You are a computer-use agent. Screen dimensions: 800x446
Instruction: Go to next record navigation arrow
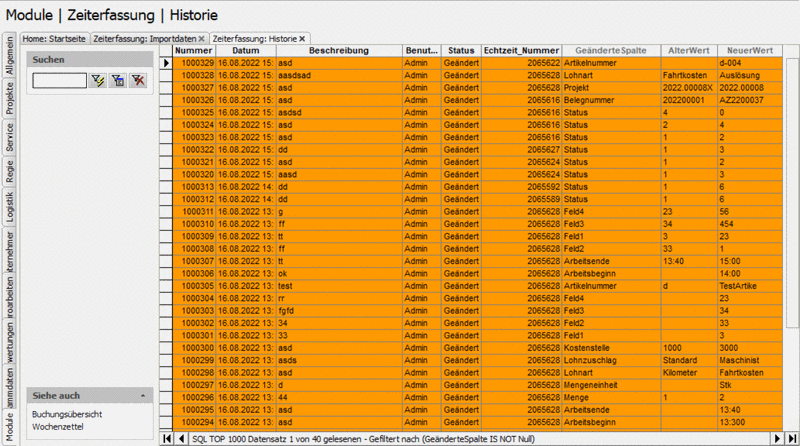point(777,438)
